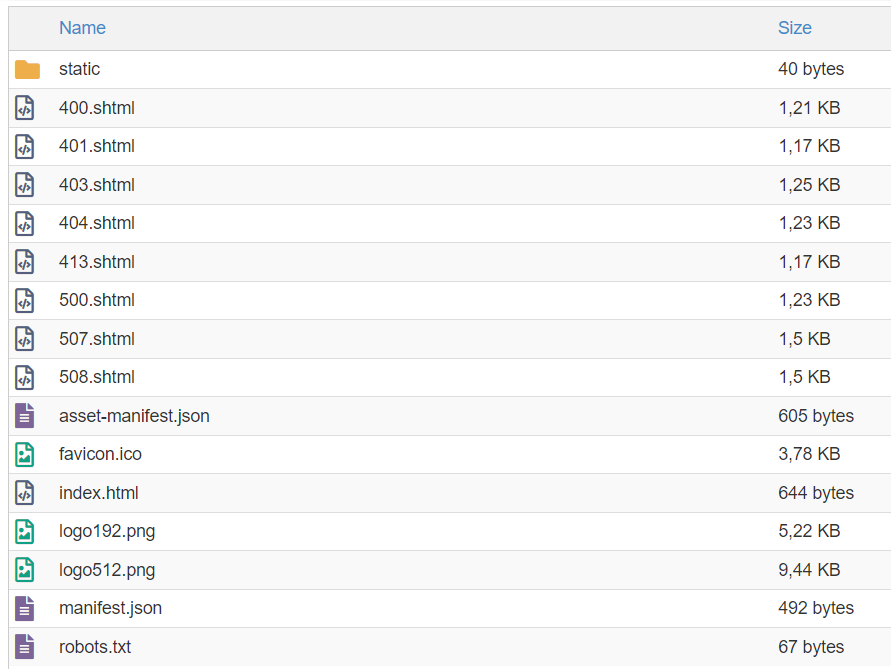Click the purple document icon for asset-manifest.json
This screenshot has width=891, height=669.
pos(24,415)
